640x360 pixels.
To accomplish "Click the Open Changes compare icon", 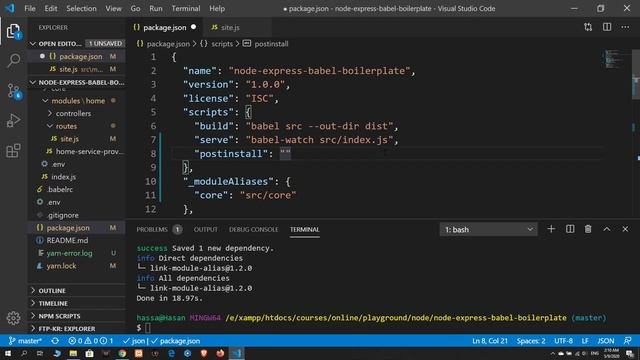I will coord(588,27).
